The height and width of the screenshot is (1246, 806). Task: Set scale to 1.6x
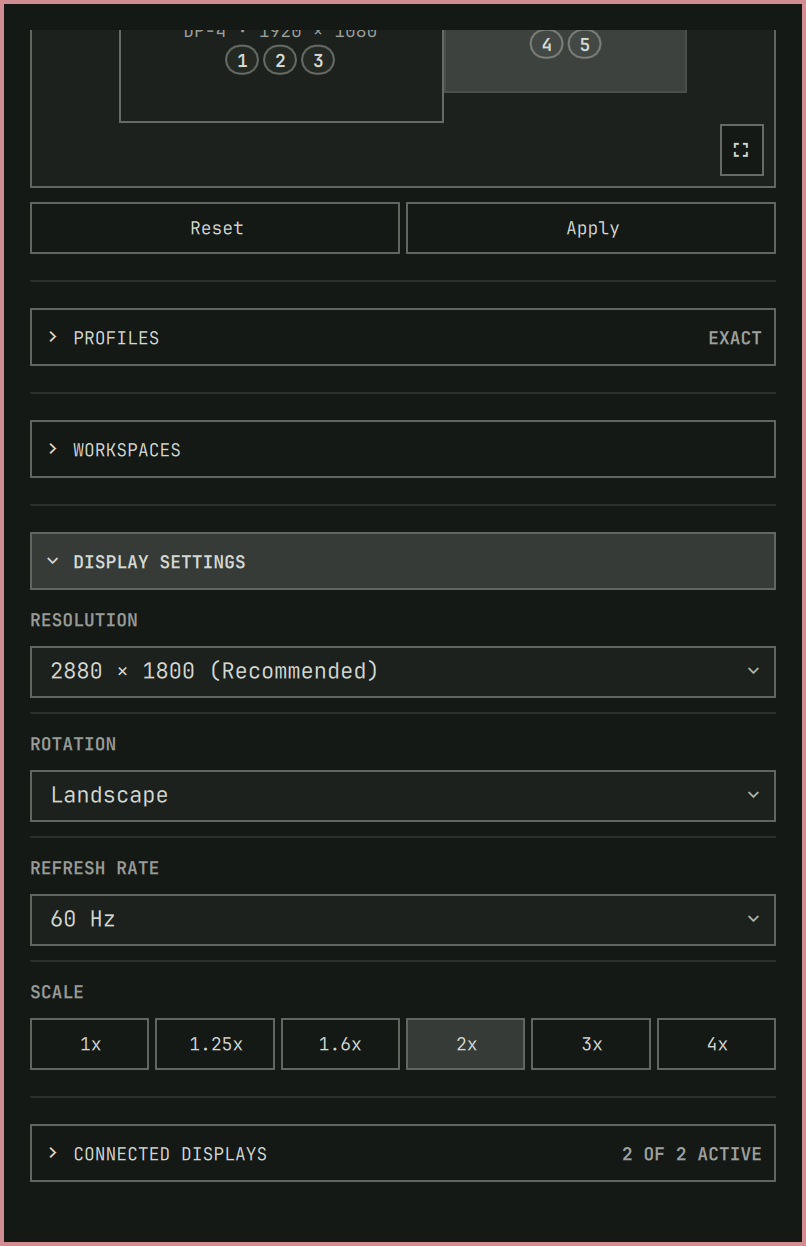coord(340,1044)
